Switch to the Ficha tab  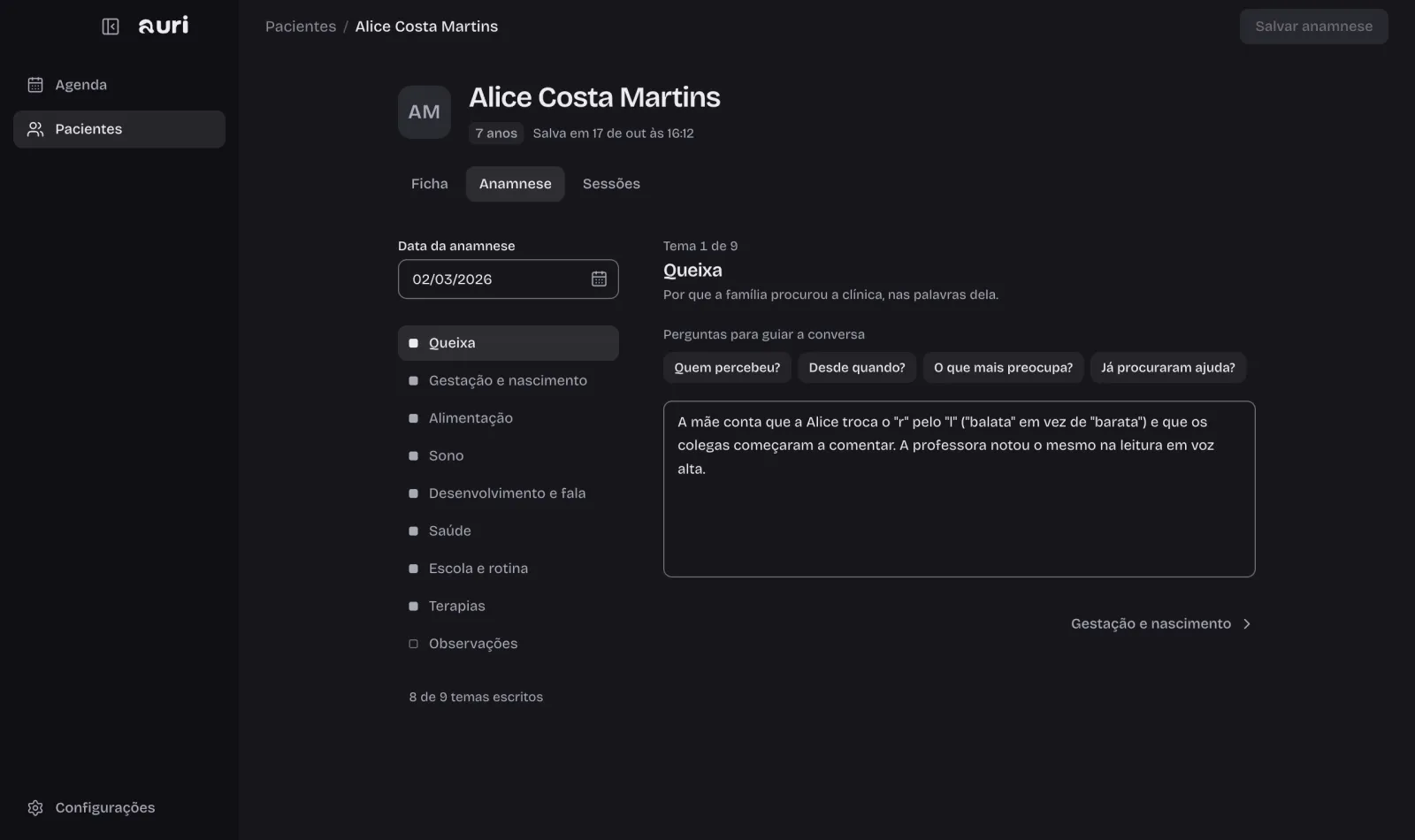click(430, 184)
